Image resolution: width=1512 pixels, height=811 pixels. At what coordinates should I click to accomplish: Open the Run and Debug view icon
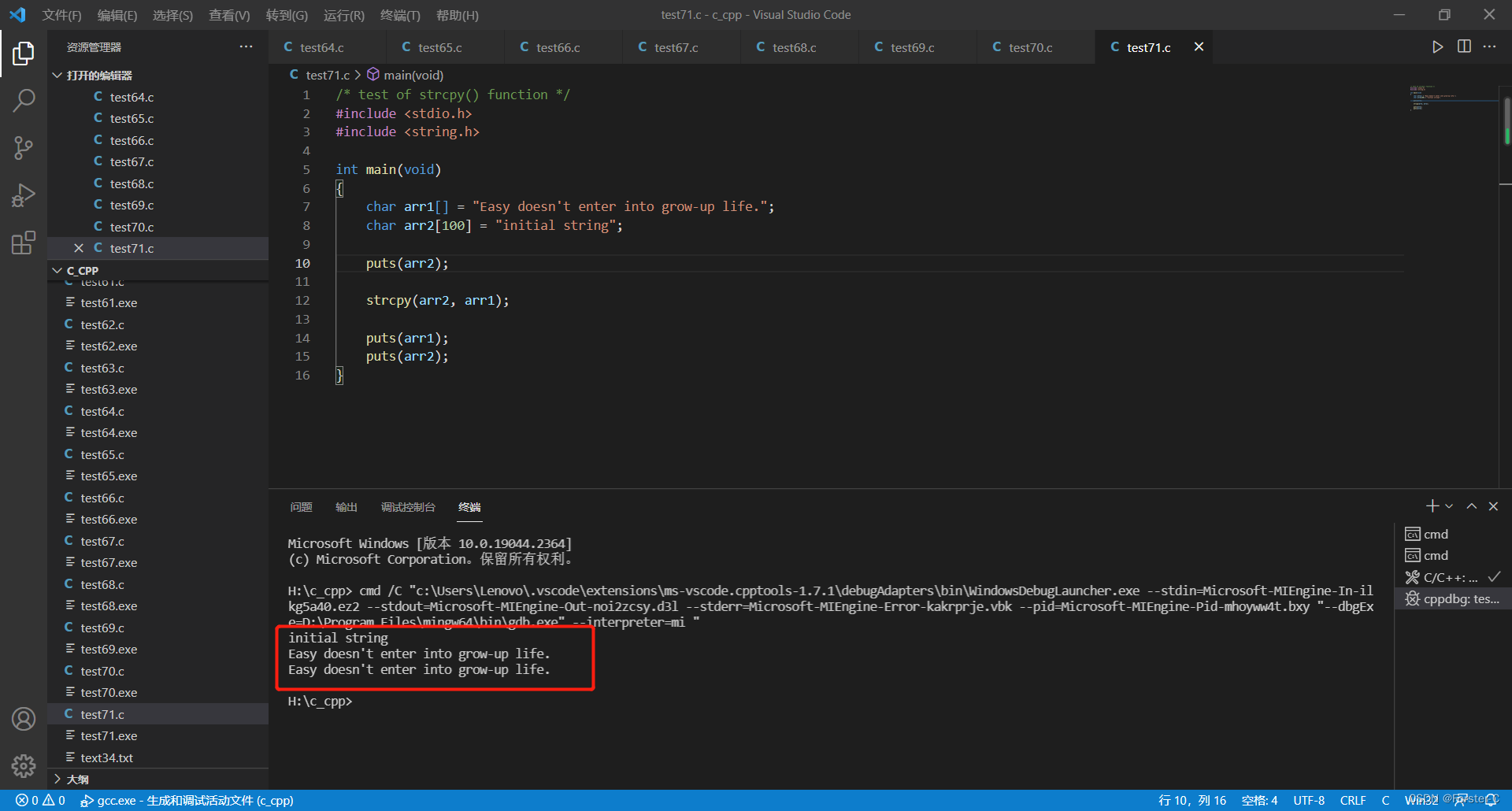pyautogui.click(x=24, y=195)
